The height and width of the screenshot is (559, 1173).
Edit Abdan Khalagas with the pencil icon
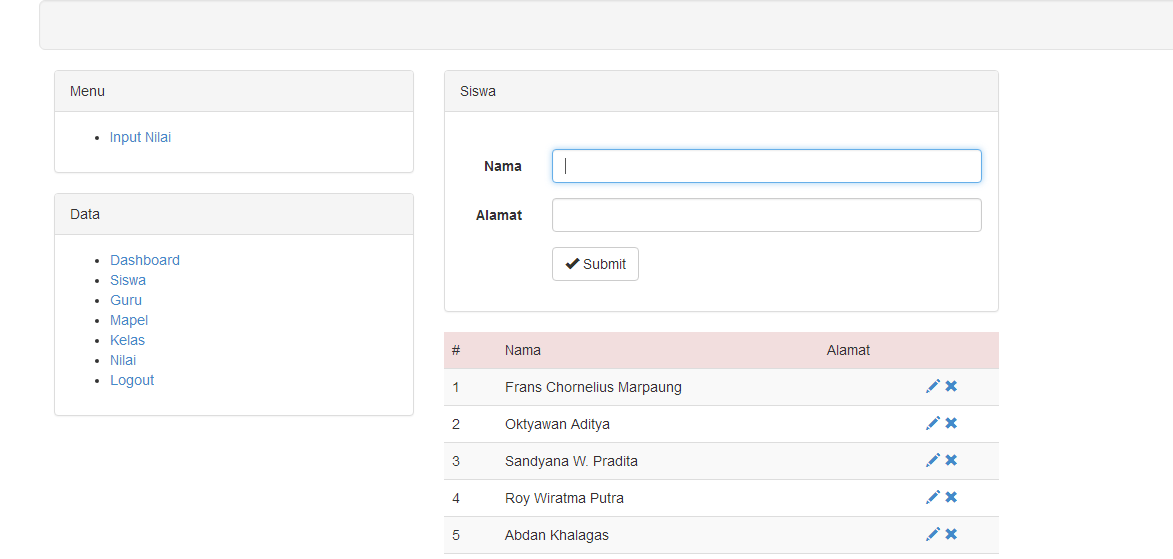click(932, 534)
